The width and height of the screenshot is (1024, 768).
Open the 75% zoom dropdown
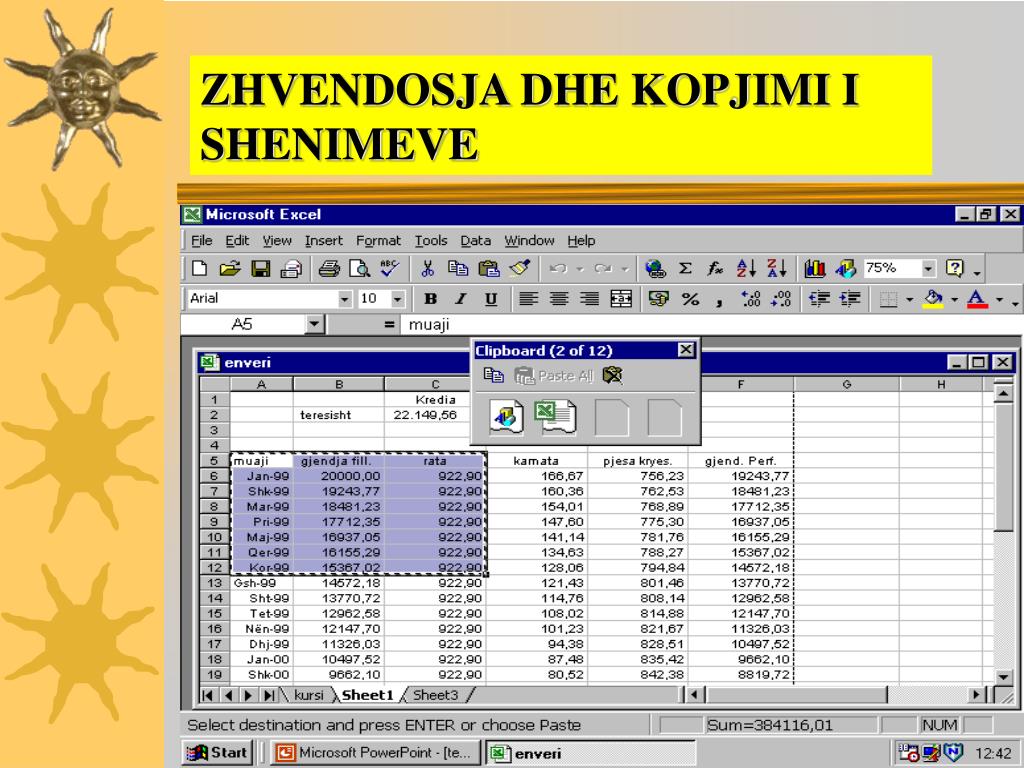928,268
